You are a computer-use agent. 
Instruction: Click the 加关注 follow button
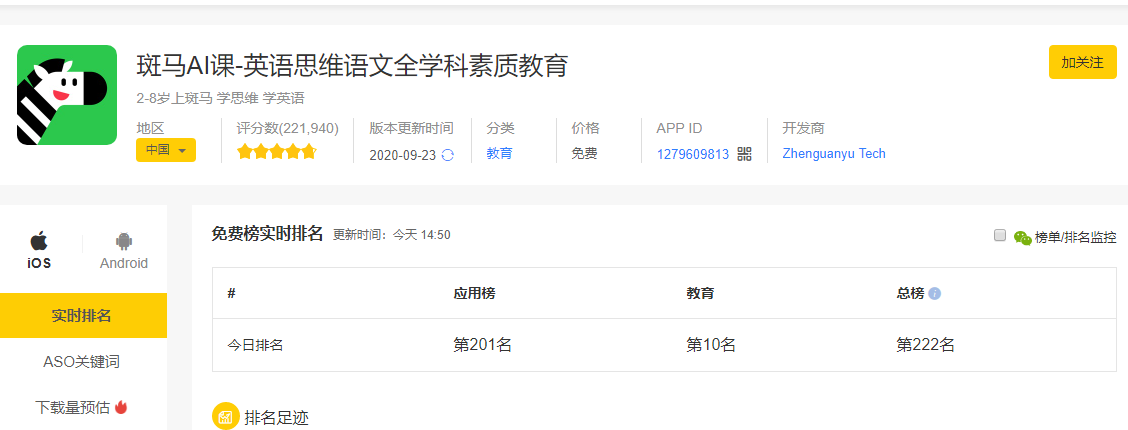click(1083, 62)
